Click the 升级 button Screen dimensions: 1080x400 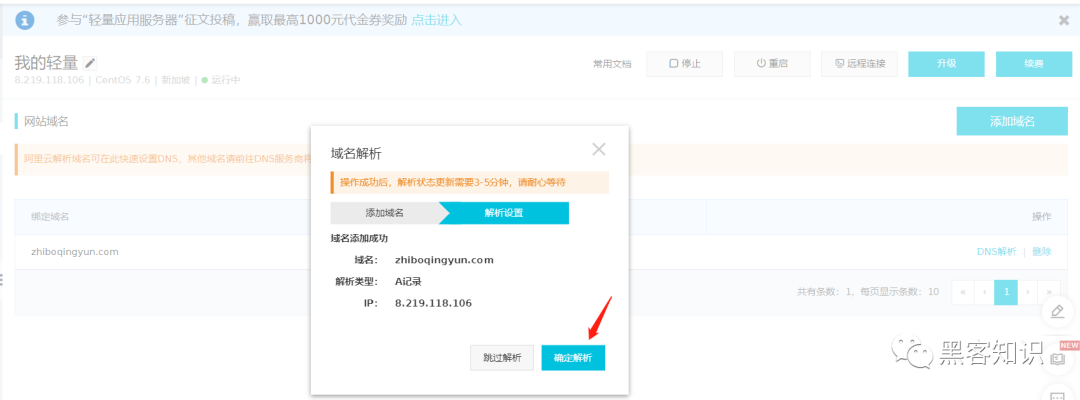pos(946,63)
